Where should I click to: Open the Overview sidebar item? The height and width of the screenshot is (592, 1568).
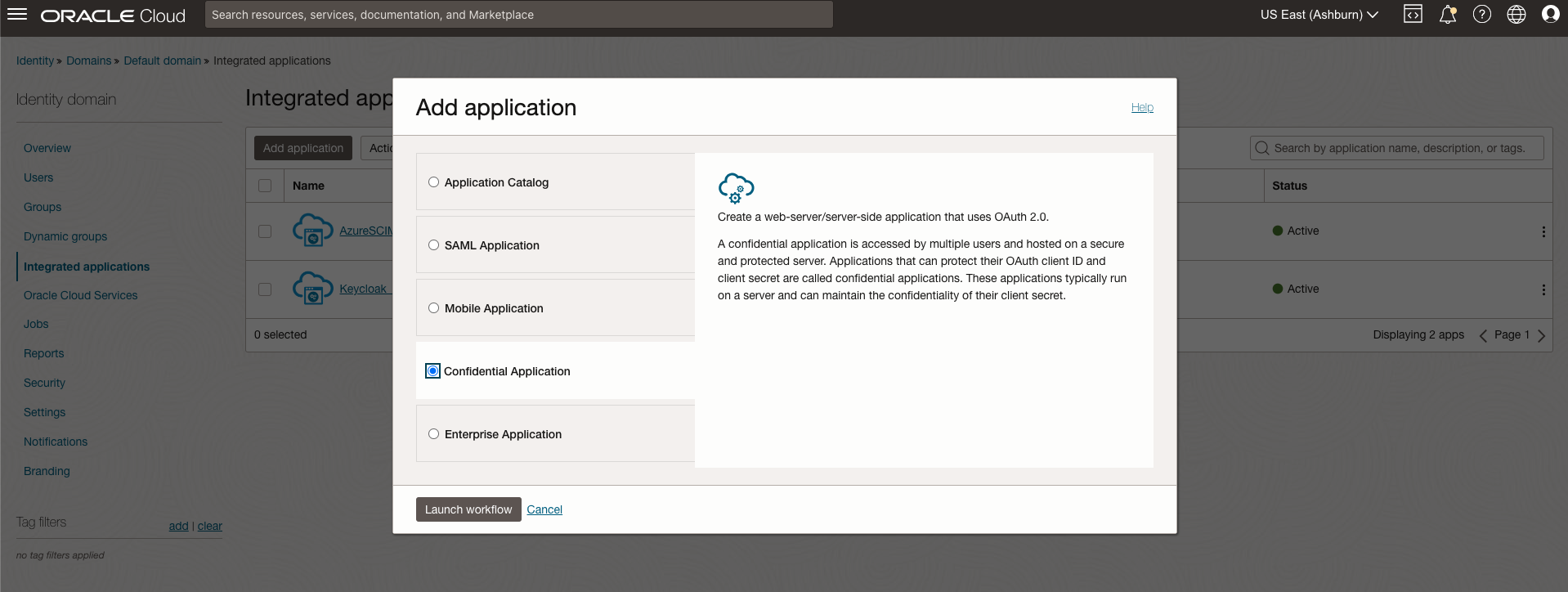[47, 148]
